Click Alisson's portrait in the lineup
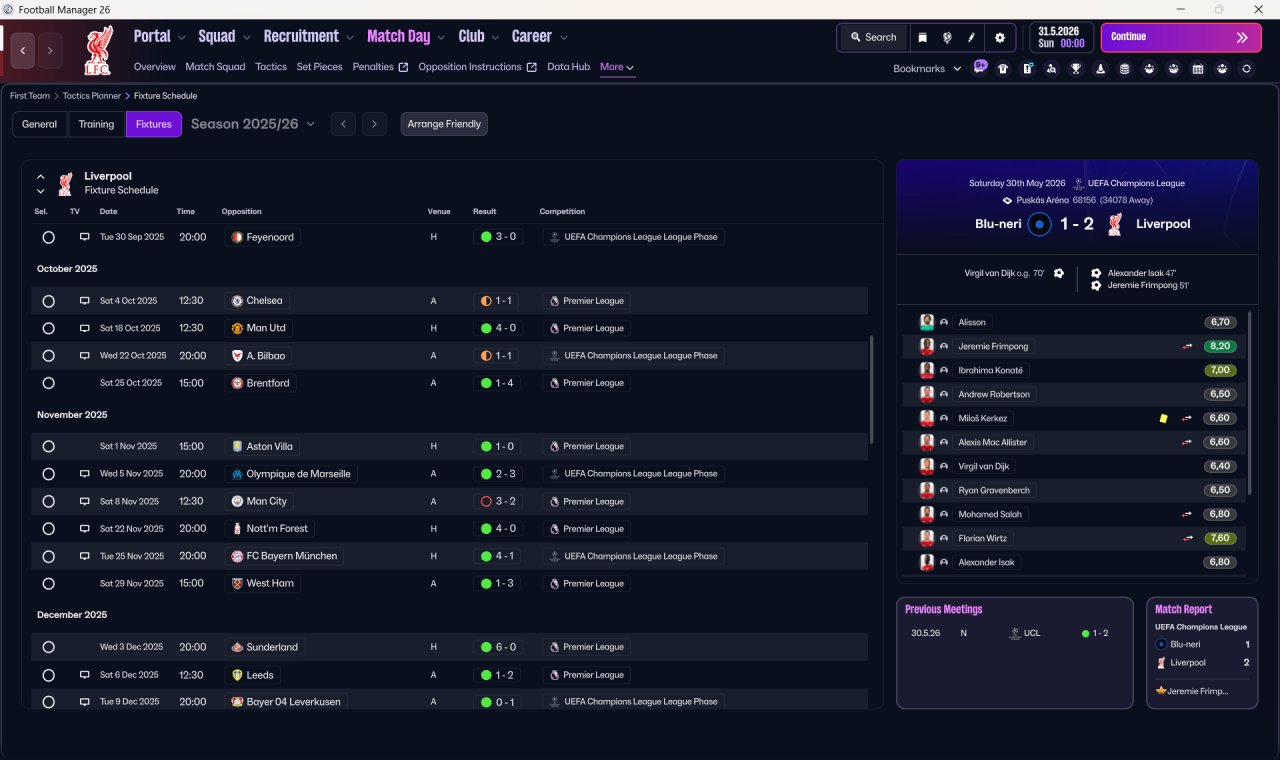This screenshot has width=1280, height=760. 927,322
